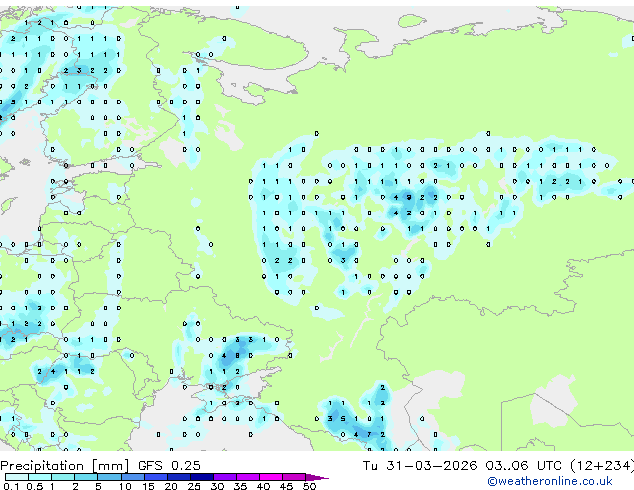Image resolution: width=634 pixels, height=490 pixels.
Task: Pick the 5–10 mm legend swatch
Action: coord(109,477)
